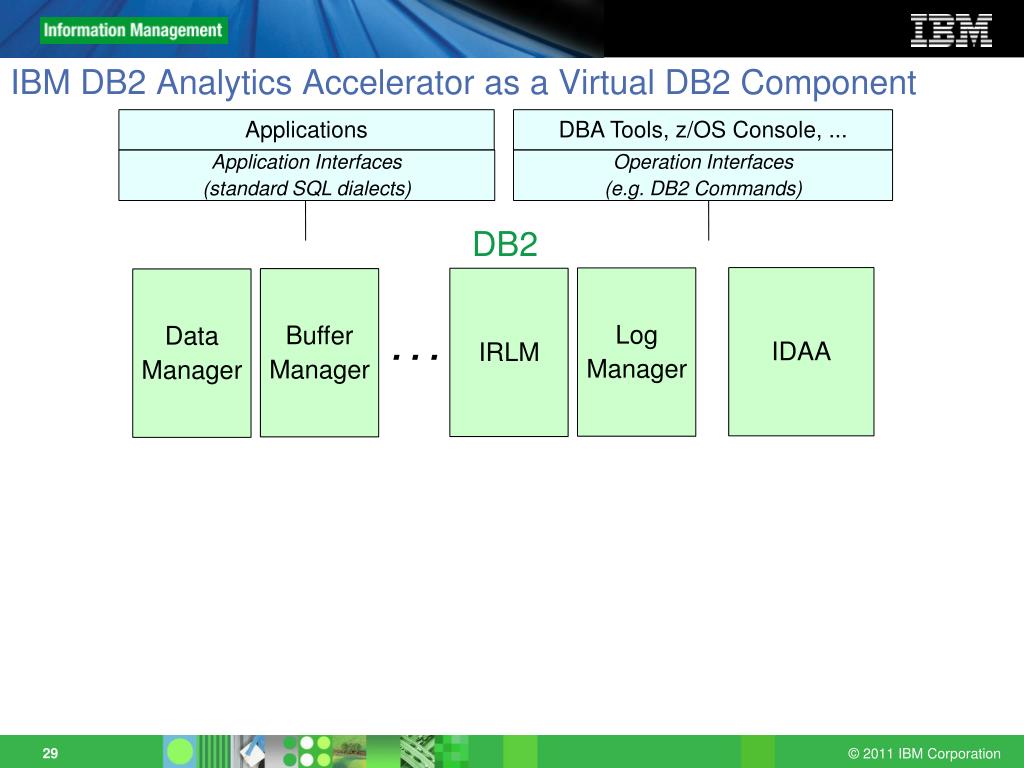Select the slide title about Virtual DB2 Component
The width and height of the screenshot is (1024, 768).
463,82
